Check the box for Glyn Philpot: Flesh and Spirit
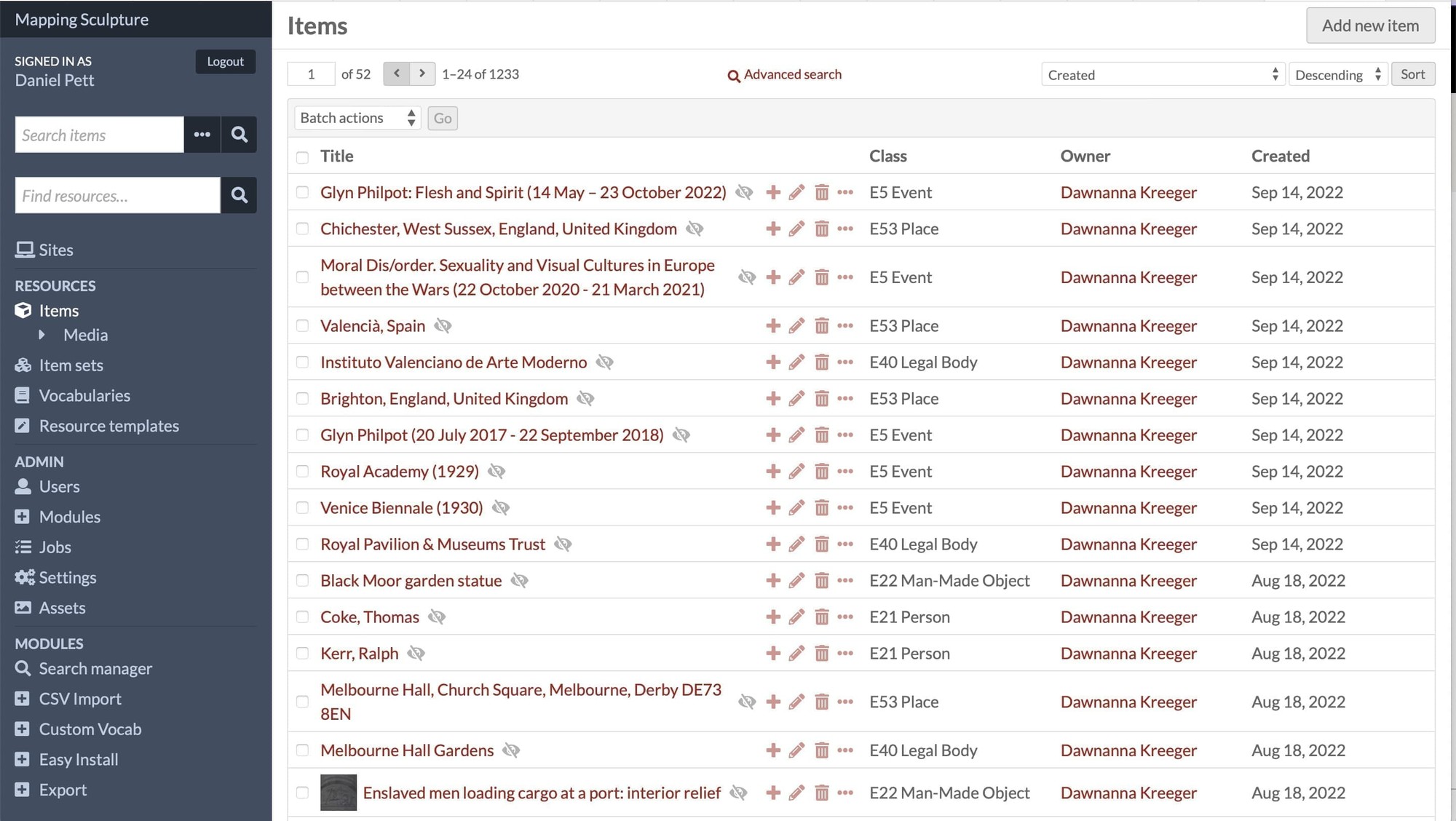The height and width of the screenshot is (821, 1456). 302,192
